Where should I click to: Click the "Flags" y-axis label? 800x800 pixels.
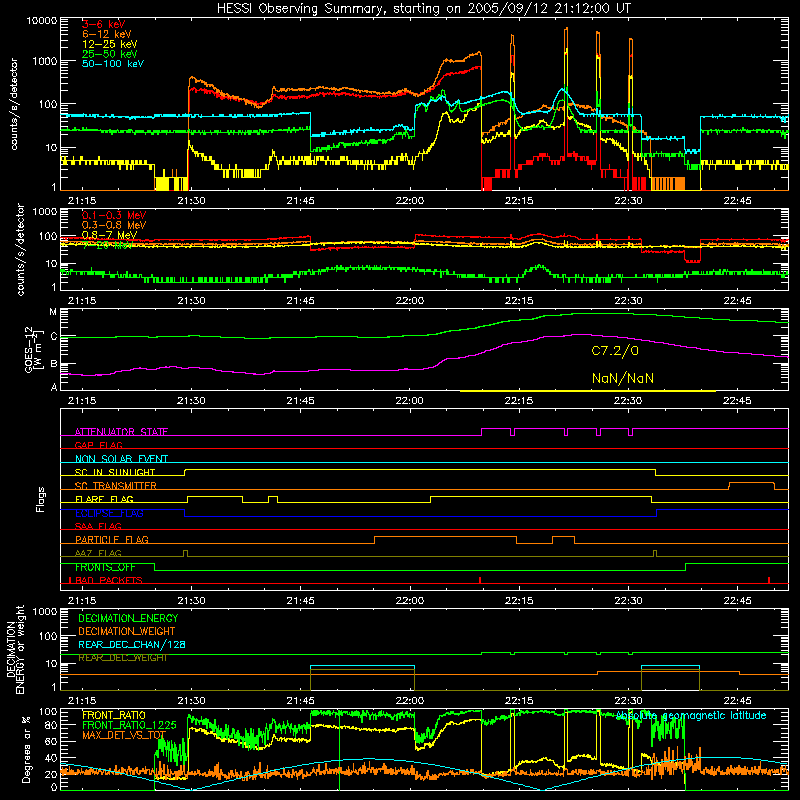tap(40, 500)
